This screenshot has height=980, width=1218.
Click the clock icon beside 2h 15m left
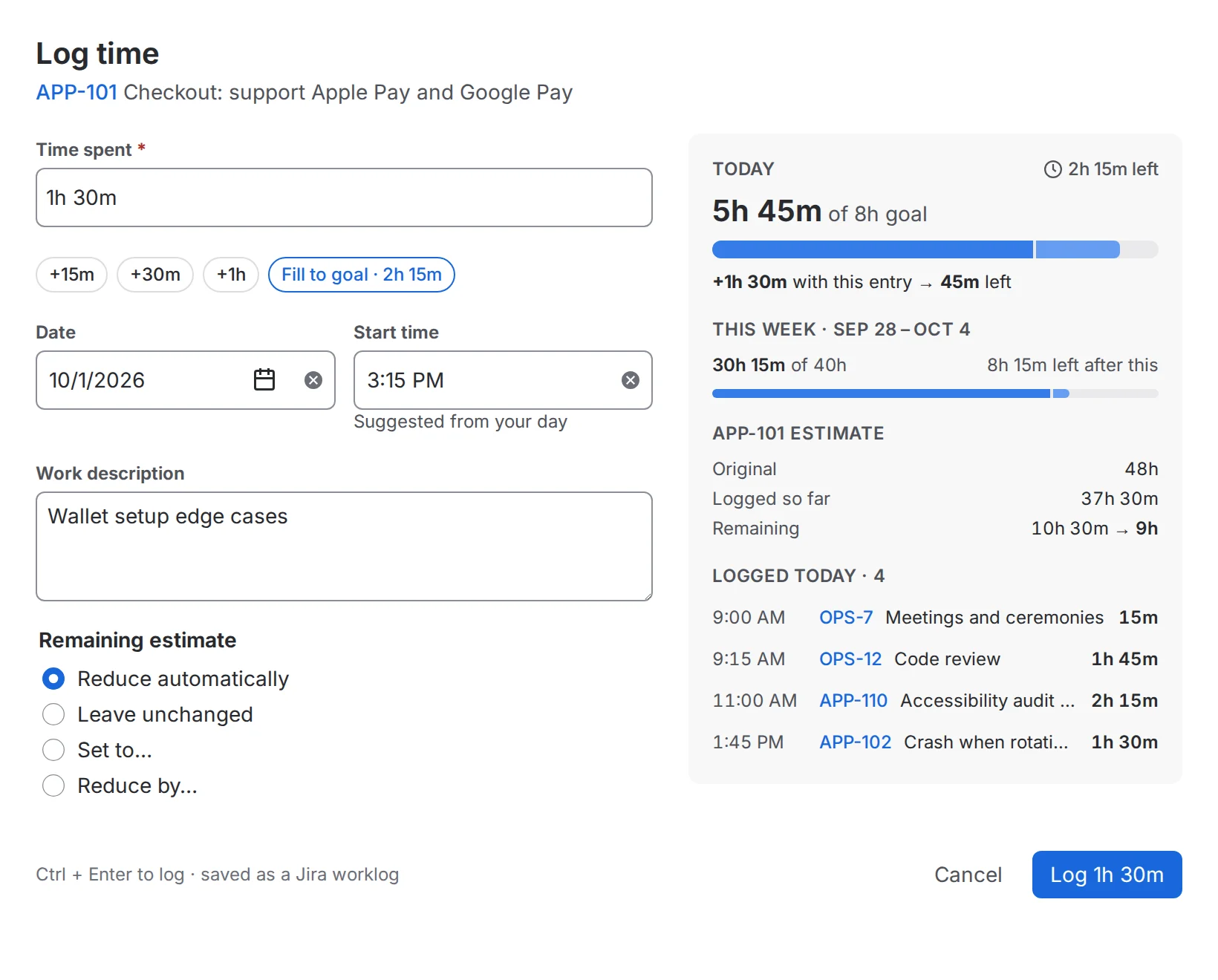[1053, 169]
